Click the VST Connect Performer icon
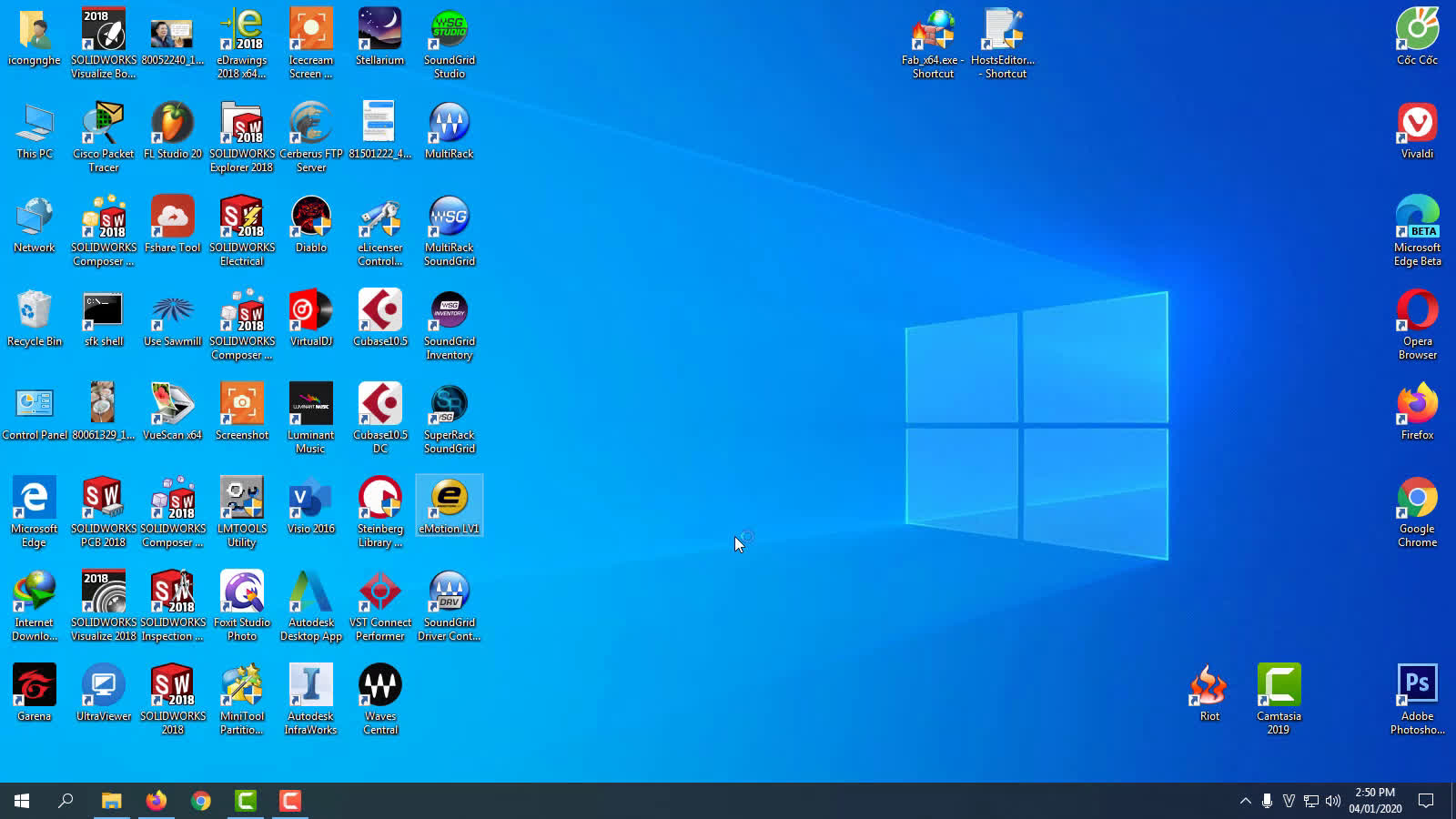 380,606
